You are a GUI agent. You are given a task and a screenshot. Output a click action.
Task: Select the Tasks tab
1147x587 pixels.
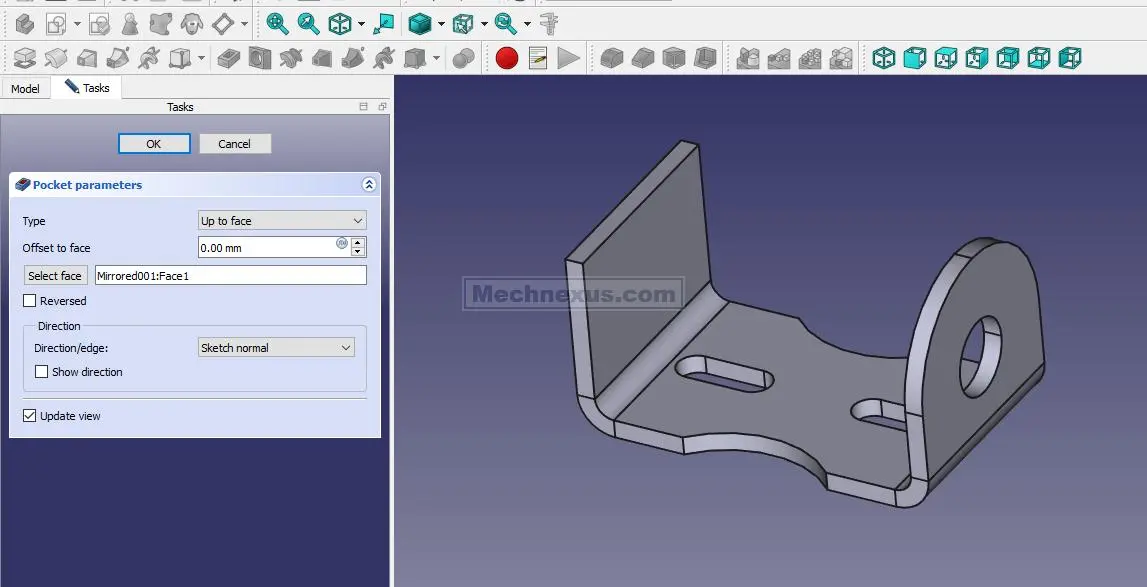(88, 88)
